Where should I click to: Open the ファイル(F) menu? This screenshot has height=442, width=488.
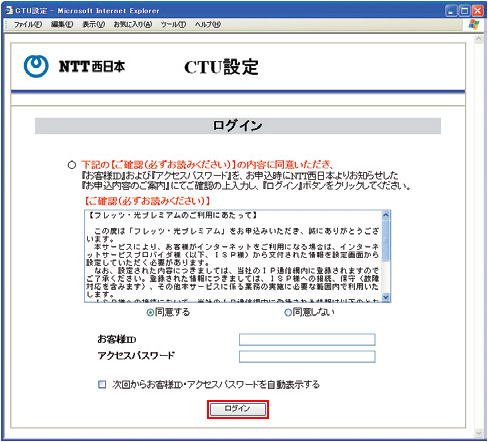pos(28,24)
